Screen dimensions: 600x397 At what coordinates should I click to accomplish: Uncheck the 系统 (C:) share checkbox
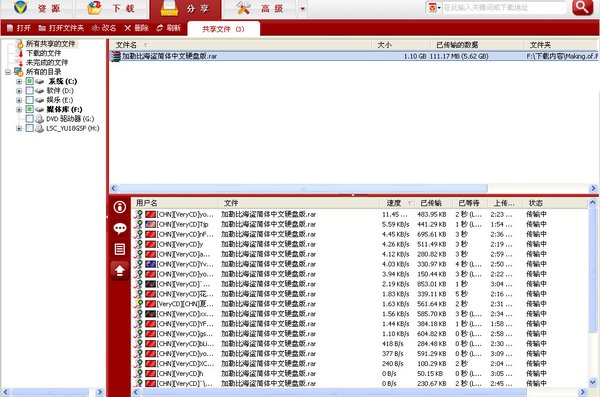click(29, 81)
